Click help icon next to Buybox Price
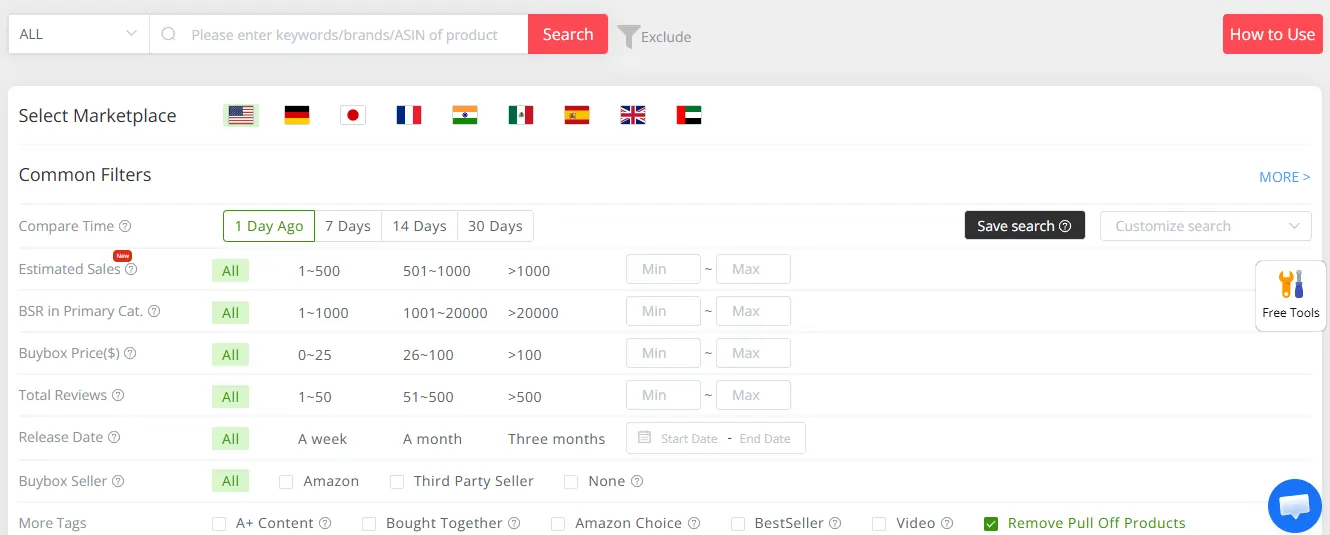The image size is (1330, 535). click(x=130, y=353)
